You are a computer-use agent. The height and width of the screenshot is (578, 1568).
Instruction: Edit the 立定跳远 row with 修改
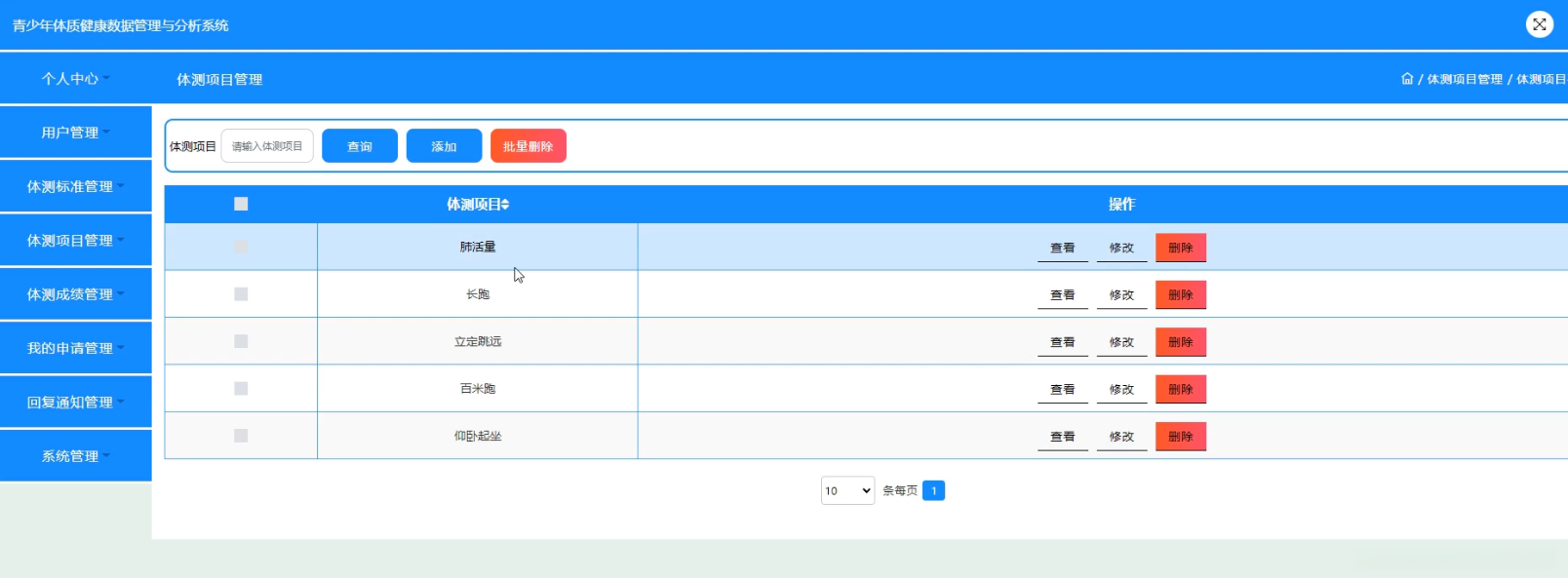pyautogui.click(x=1121, y=342)
